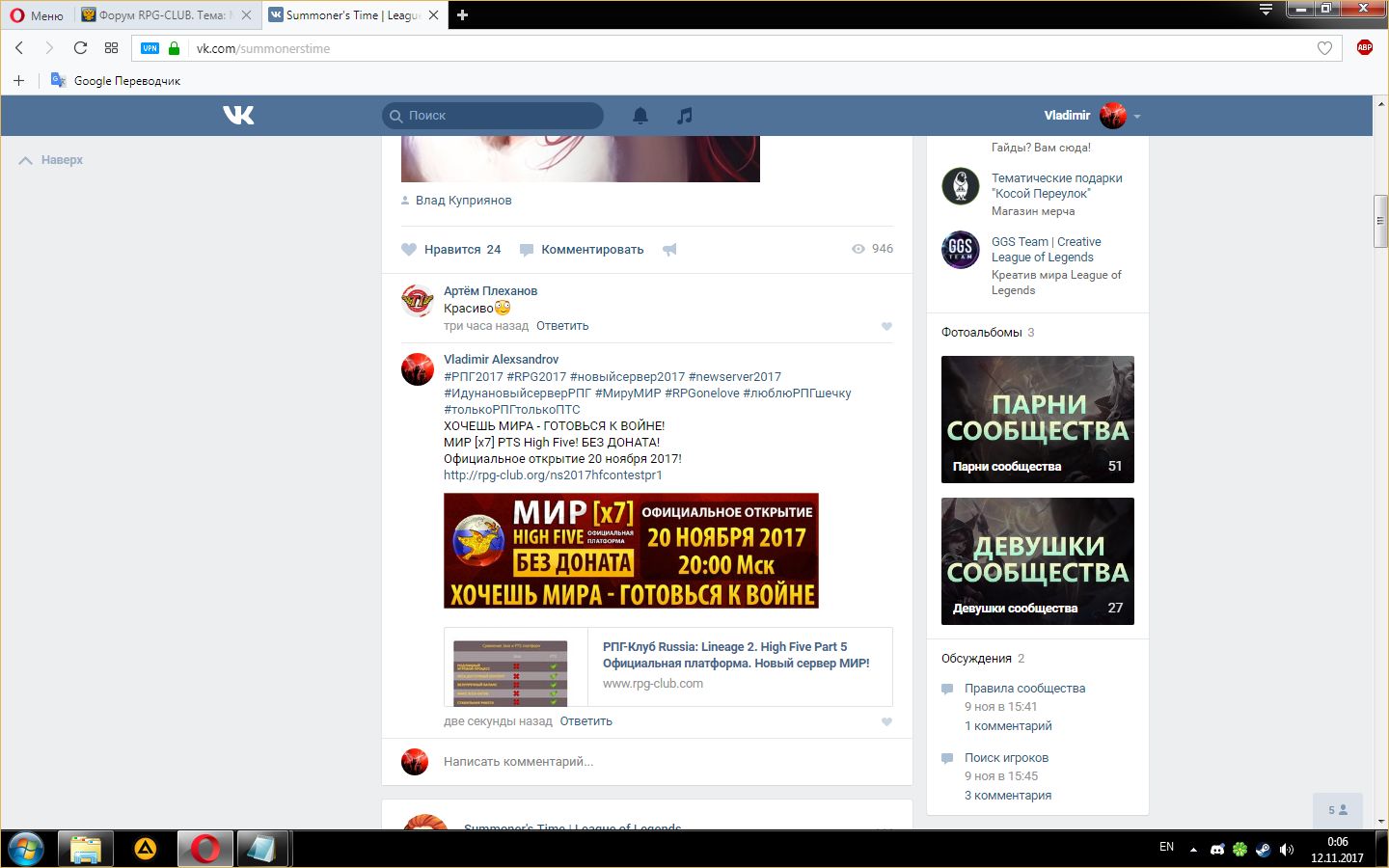
Task: Open the #толькоРПГтолькоПТС hashtag
Action: pyautogui.click(x=512, y=410)
